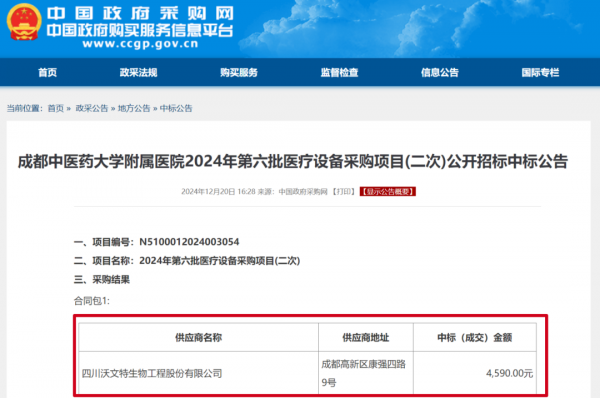Click the 地方公告 breadcrumb link
600x398 pixels.
tap(134, 108)
